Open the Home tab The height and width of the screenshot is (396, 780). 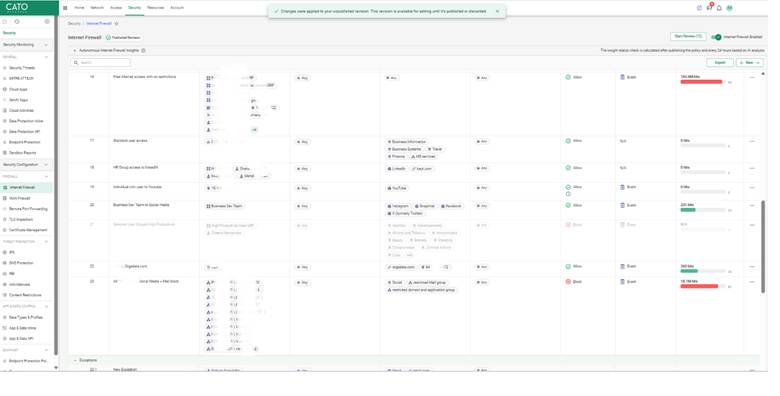click(x=79, y=8)
